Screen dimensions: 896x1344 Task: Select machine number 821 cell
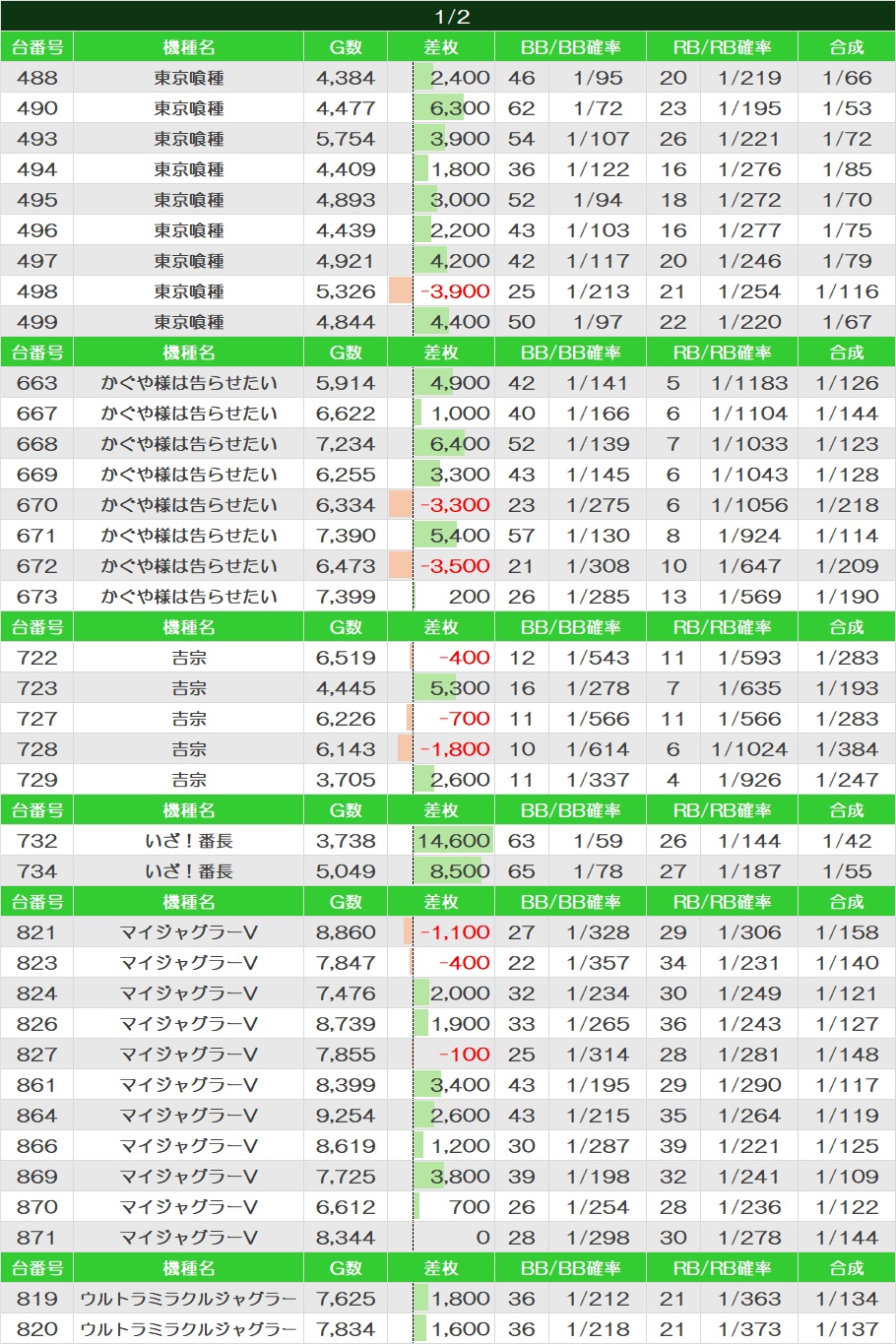pyautogui.click(x=37, y=932)
